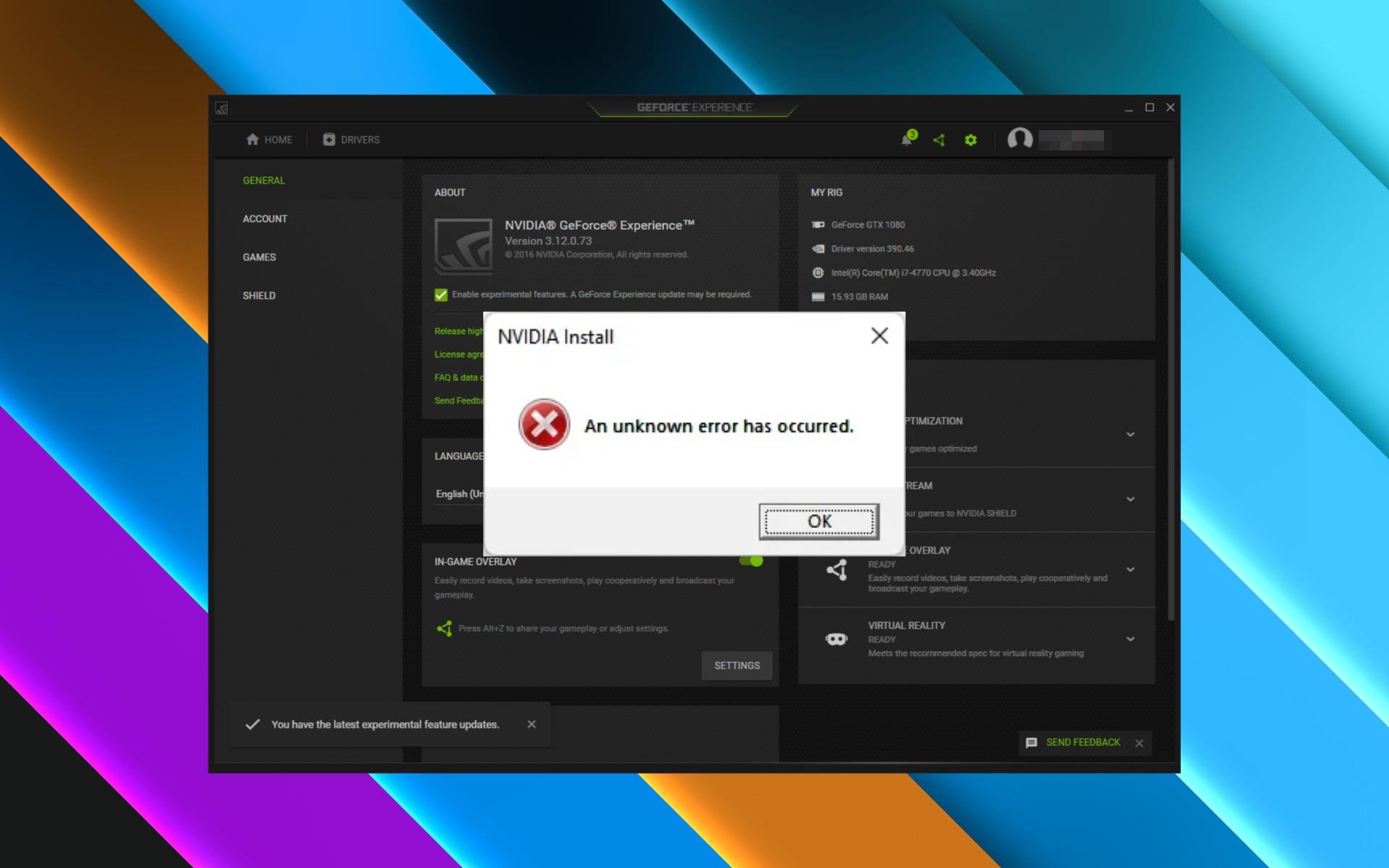Image resolution: width=1389 pixels, height=868 pixels.
Task: Open the language dropdown showing English
Action: 459,494
